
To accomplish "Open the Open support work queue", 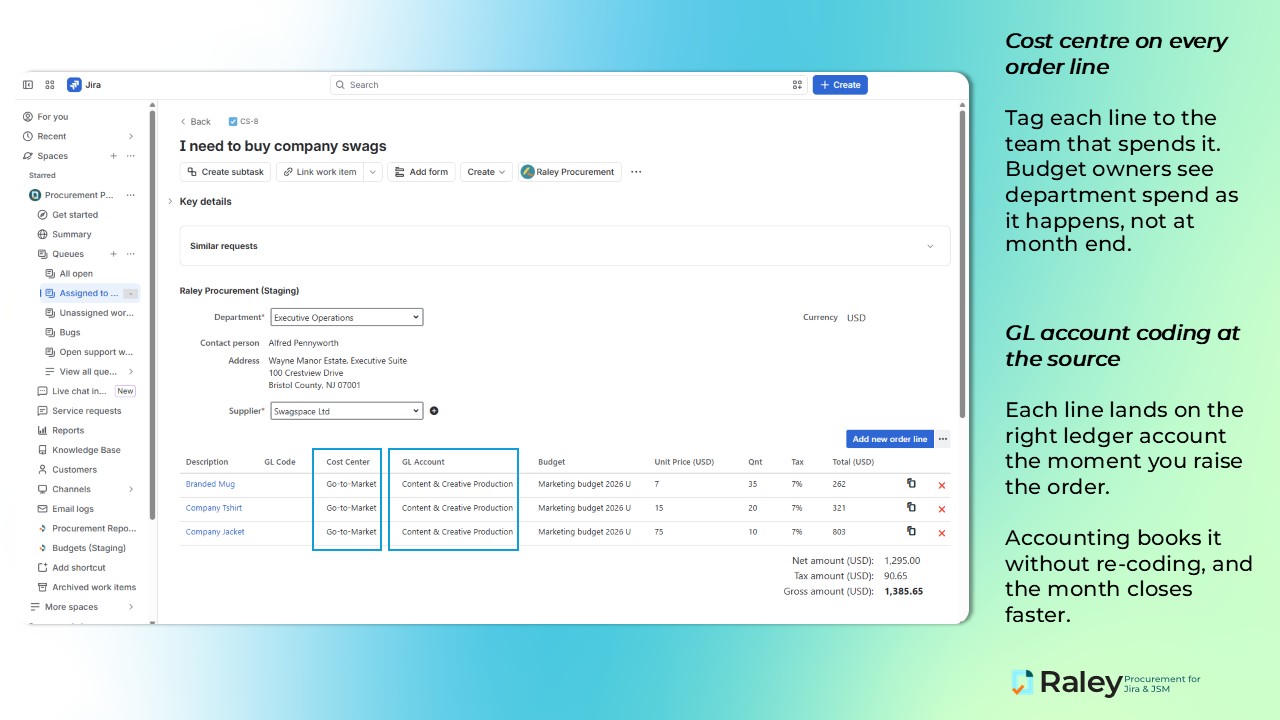I will pos(96,352).
